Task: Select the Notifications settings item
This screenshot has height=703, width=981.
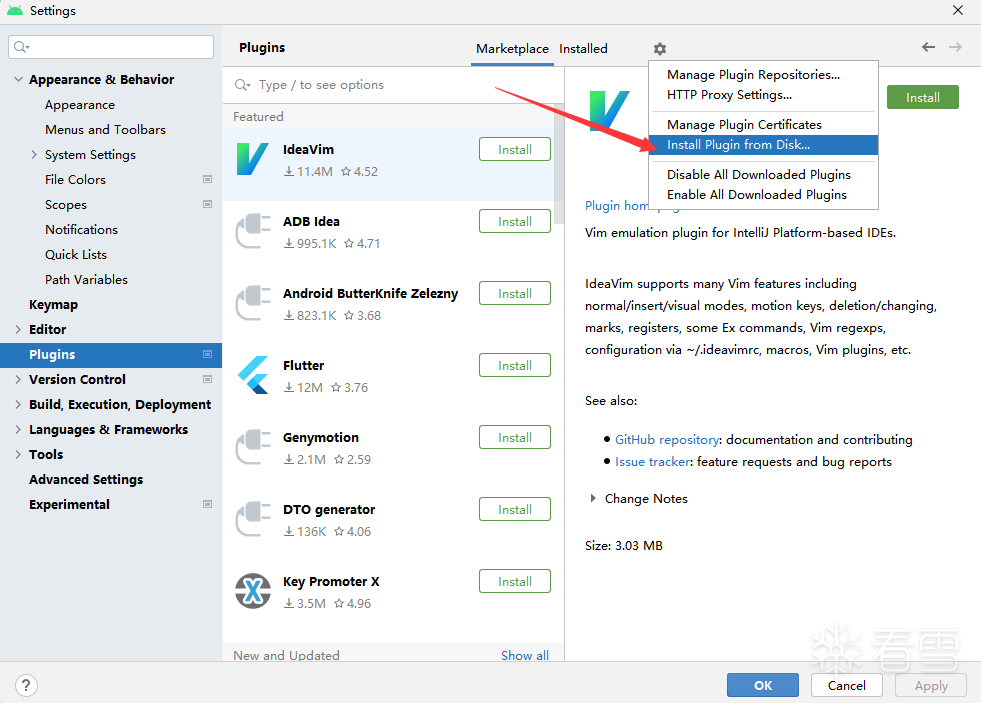Action: (x=81, y=230)
